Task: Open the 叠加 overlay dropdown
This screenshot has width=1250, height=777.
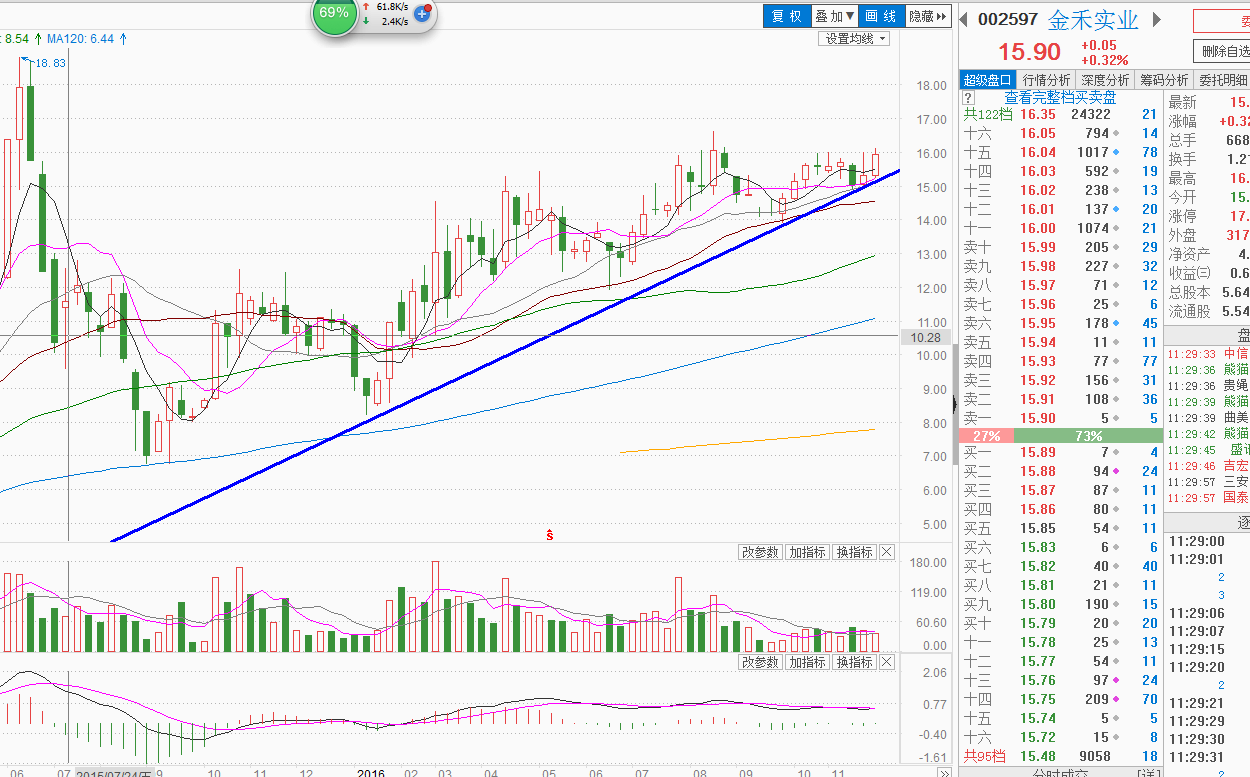Action: (x=835, y=16)
